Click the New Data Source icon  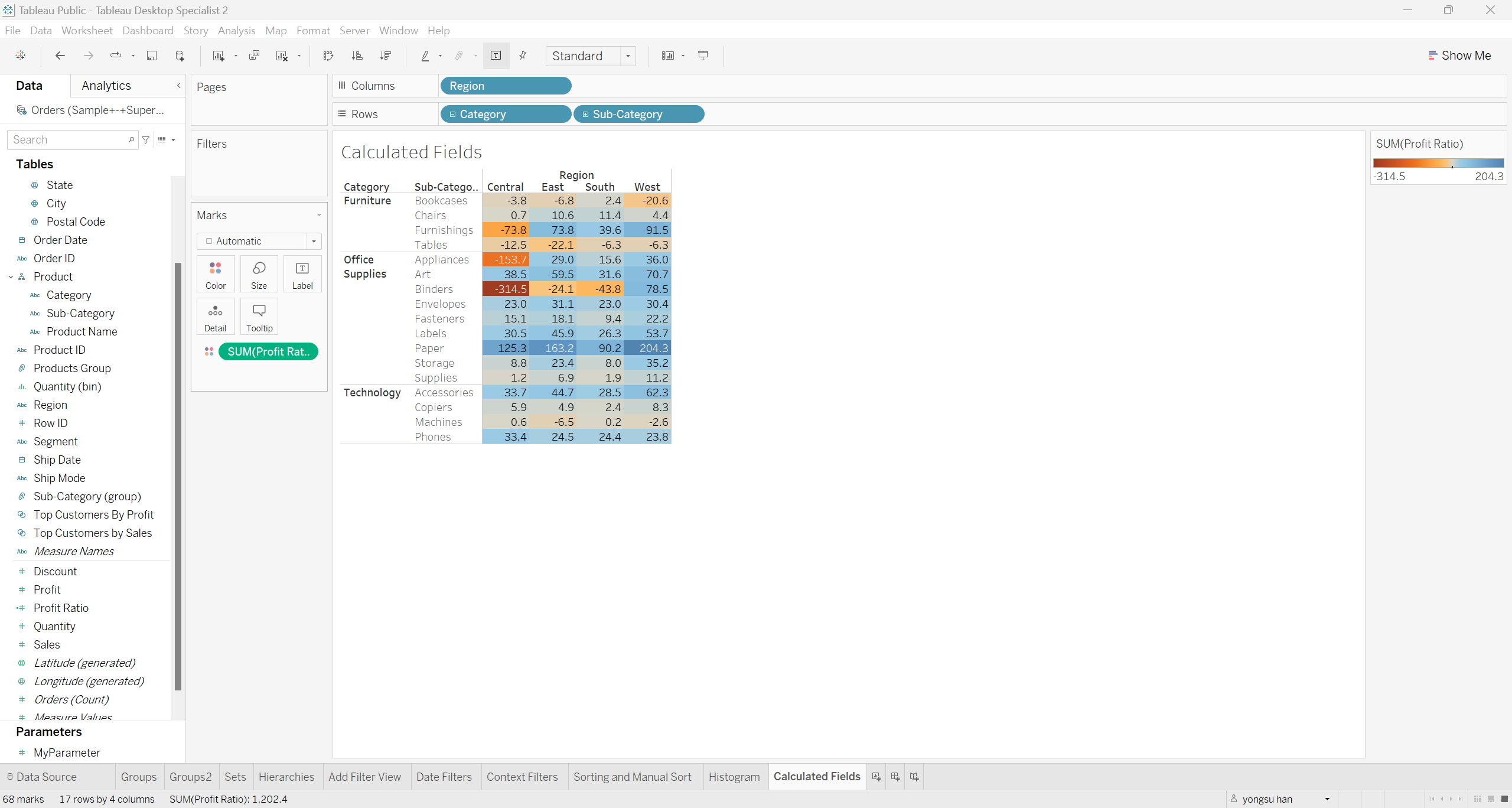180,56
